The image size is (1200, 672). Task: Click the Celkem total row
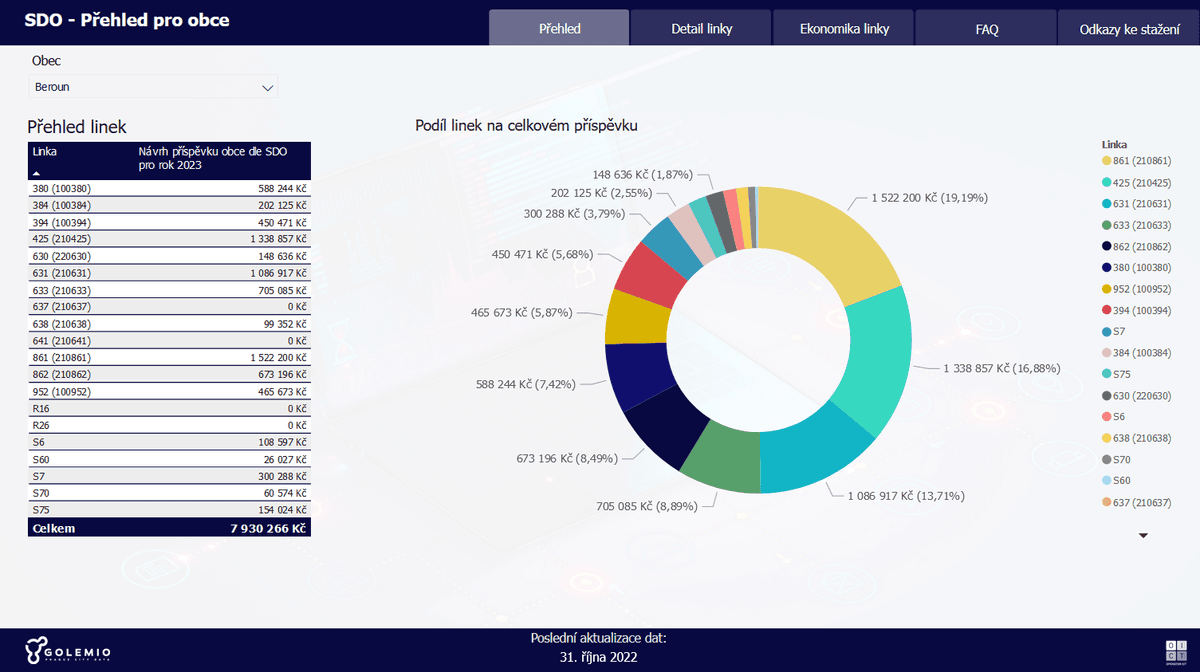pos(169,527)
